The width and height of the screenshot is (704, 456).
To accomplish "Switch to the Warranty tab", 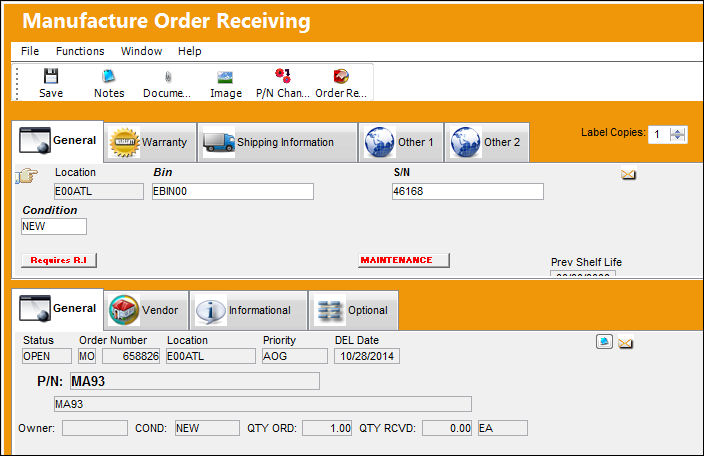I will pyautogui.click(x=150, y=142).
